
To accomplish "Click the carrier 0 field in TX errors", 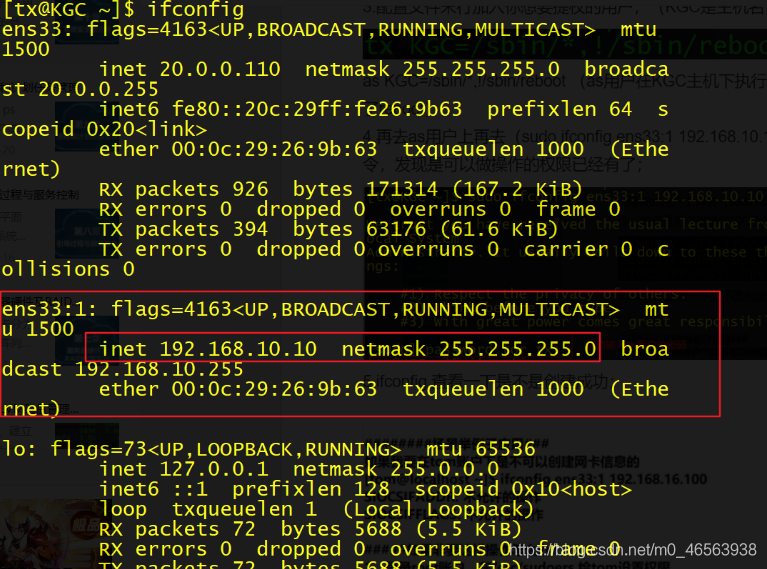I will tap(578, 250).
